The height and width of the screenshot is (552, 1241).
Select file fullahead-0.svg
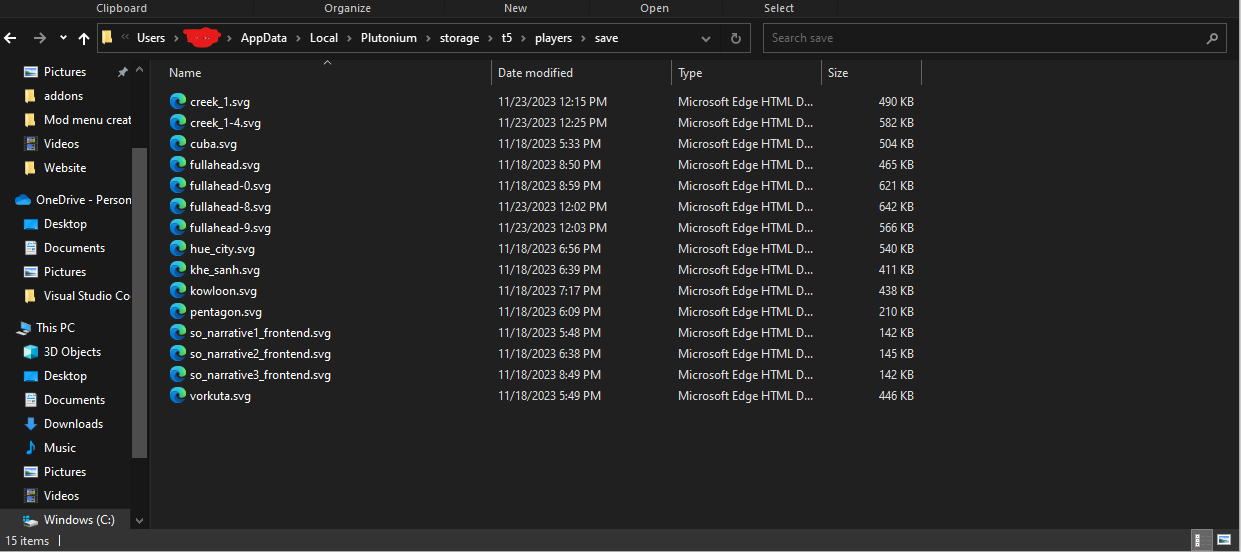coord(230,185)
